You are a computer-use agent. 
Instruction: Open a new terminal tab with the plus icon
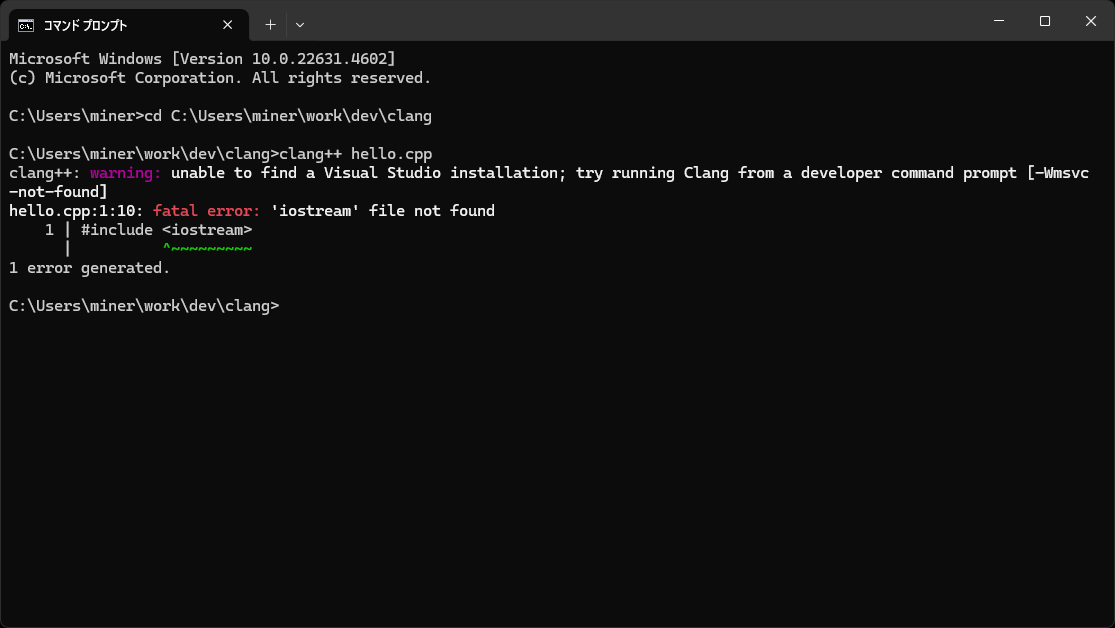[x=269, y=24]
